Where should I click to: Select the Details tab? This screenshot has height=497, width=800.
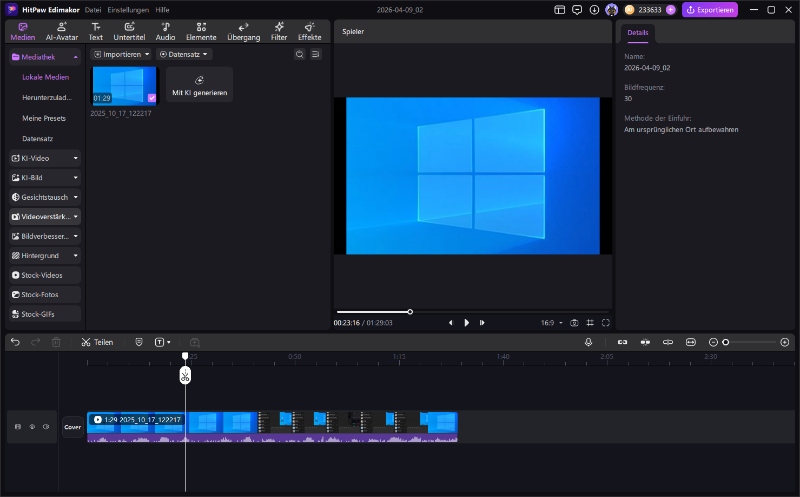click(638, 33)
